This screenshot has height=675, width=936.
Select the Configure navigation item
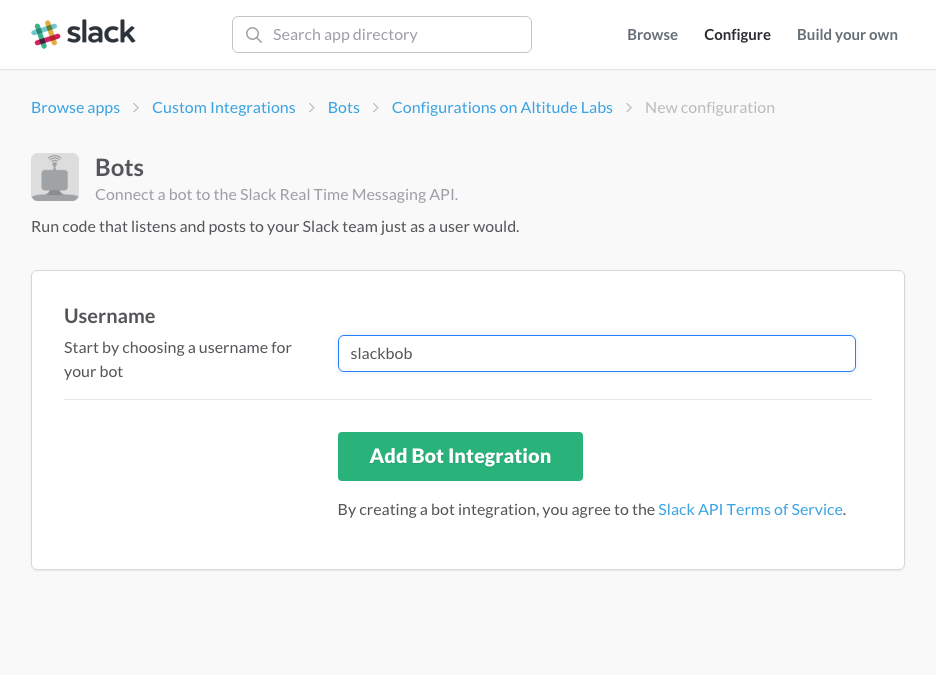[x=737, y=35]
